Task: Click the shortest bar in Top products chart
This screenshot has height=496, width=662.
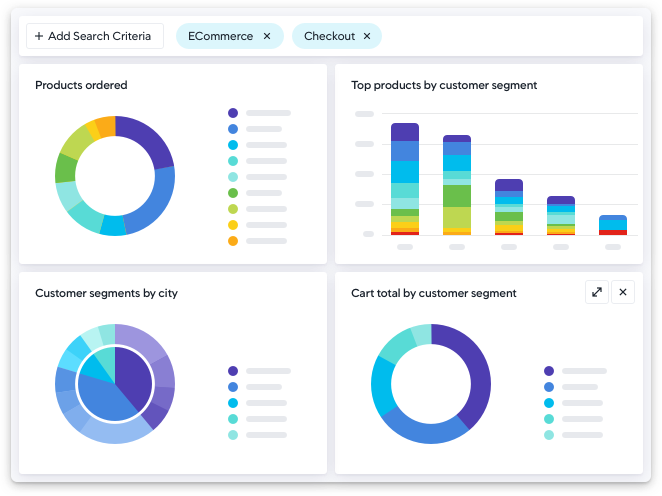Action: point(613,225)
